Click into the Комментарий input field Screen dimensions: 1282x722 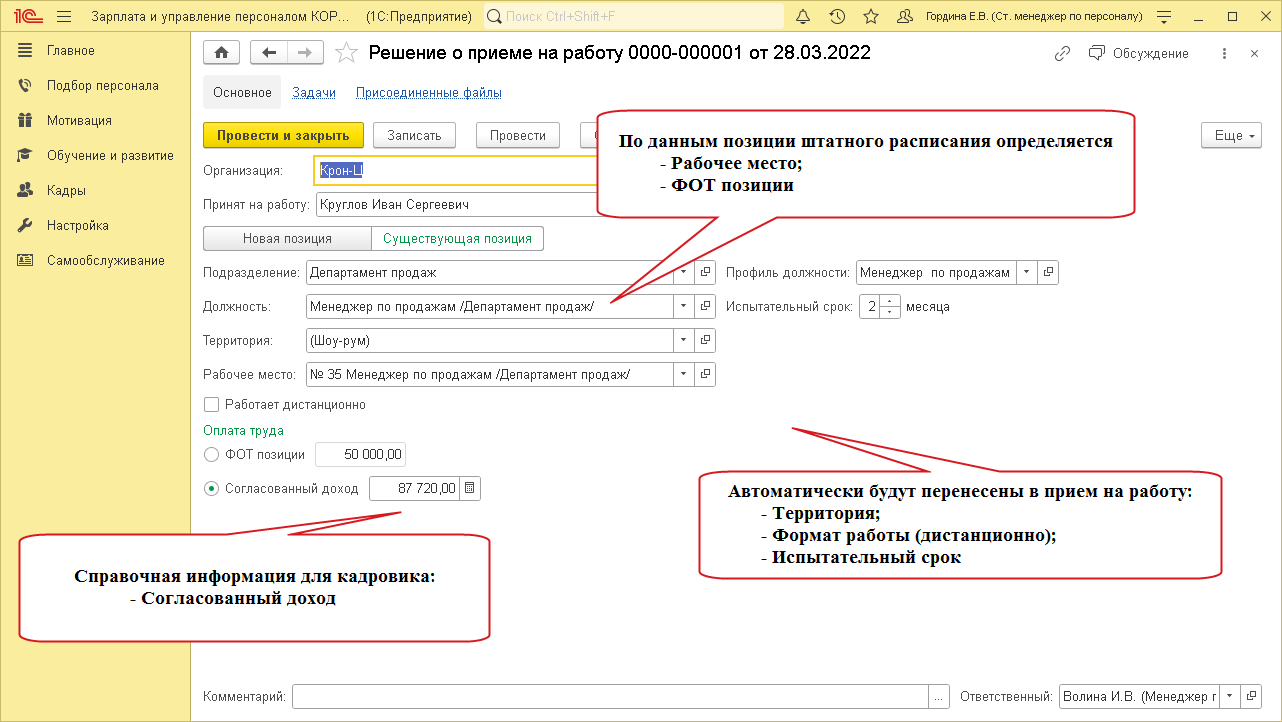point(610,696)
